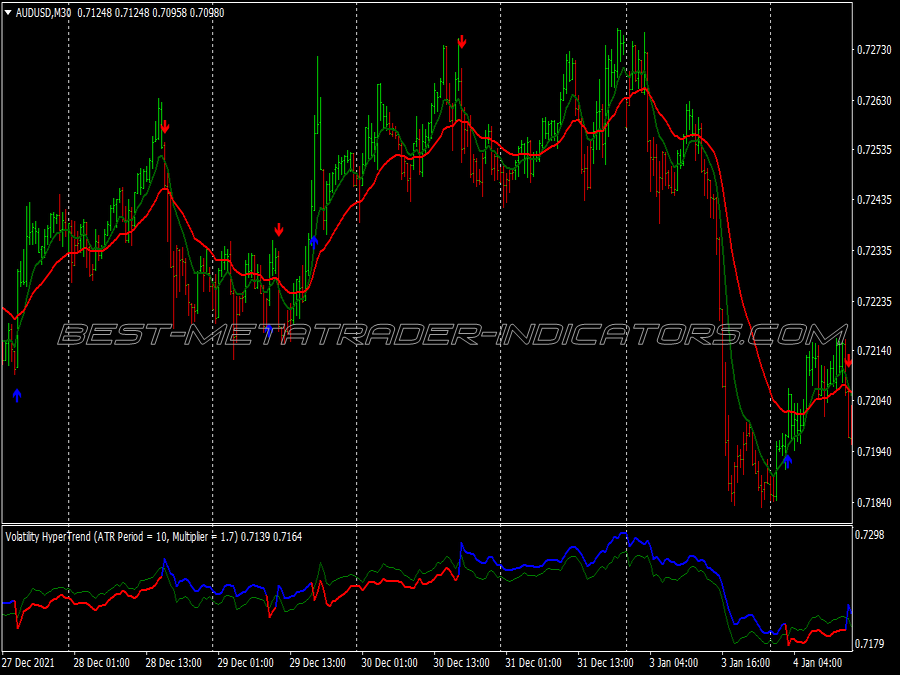Click the 0.72630 price level on the axis

click(874, 101)
